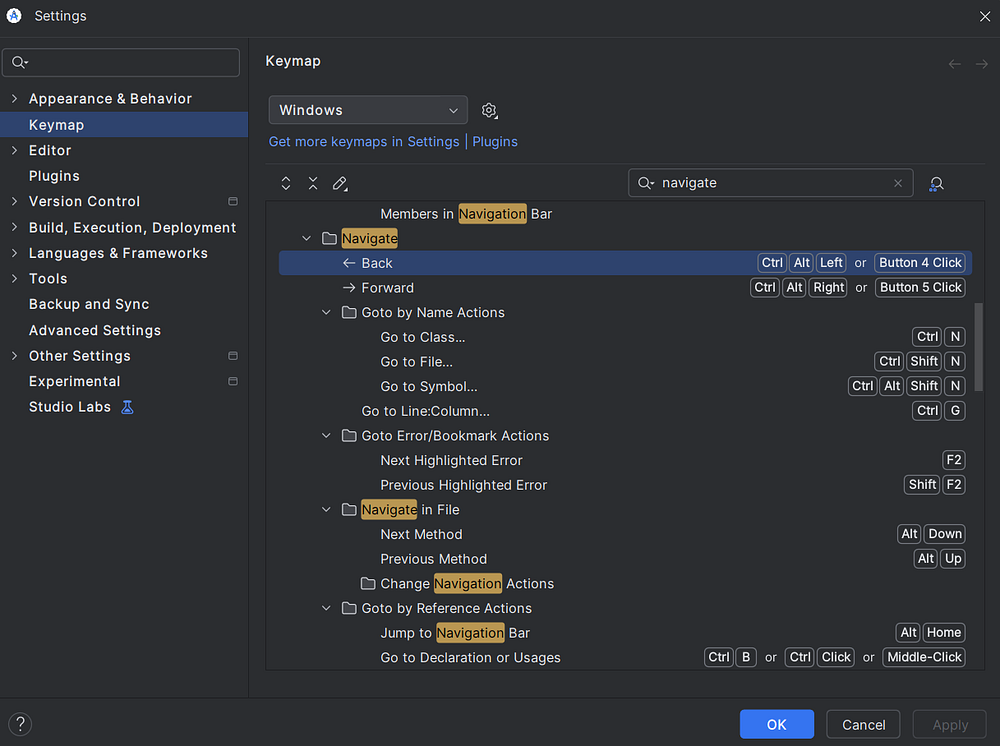
Task: Select Go to Line:Column... action
Action: tap(625, 411)
